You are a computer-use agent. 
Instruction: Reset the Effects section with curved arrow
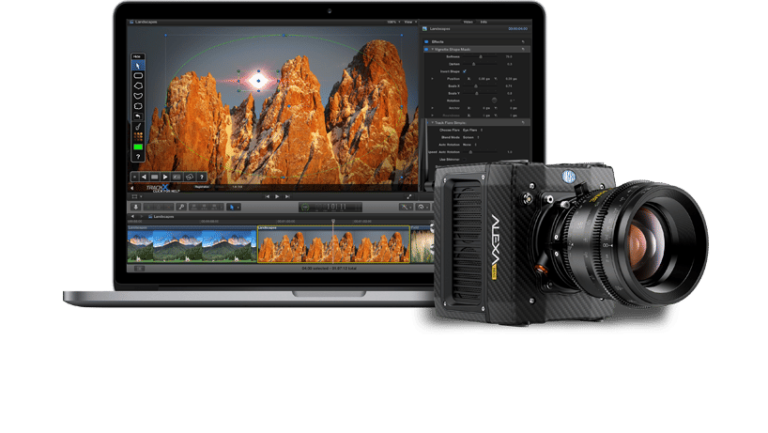point(523,42)
